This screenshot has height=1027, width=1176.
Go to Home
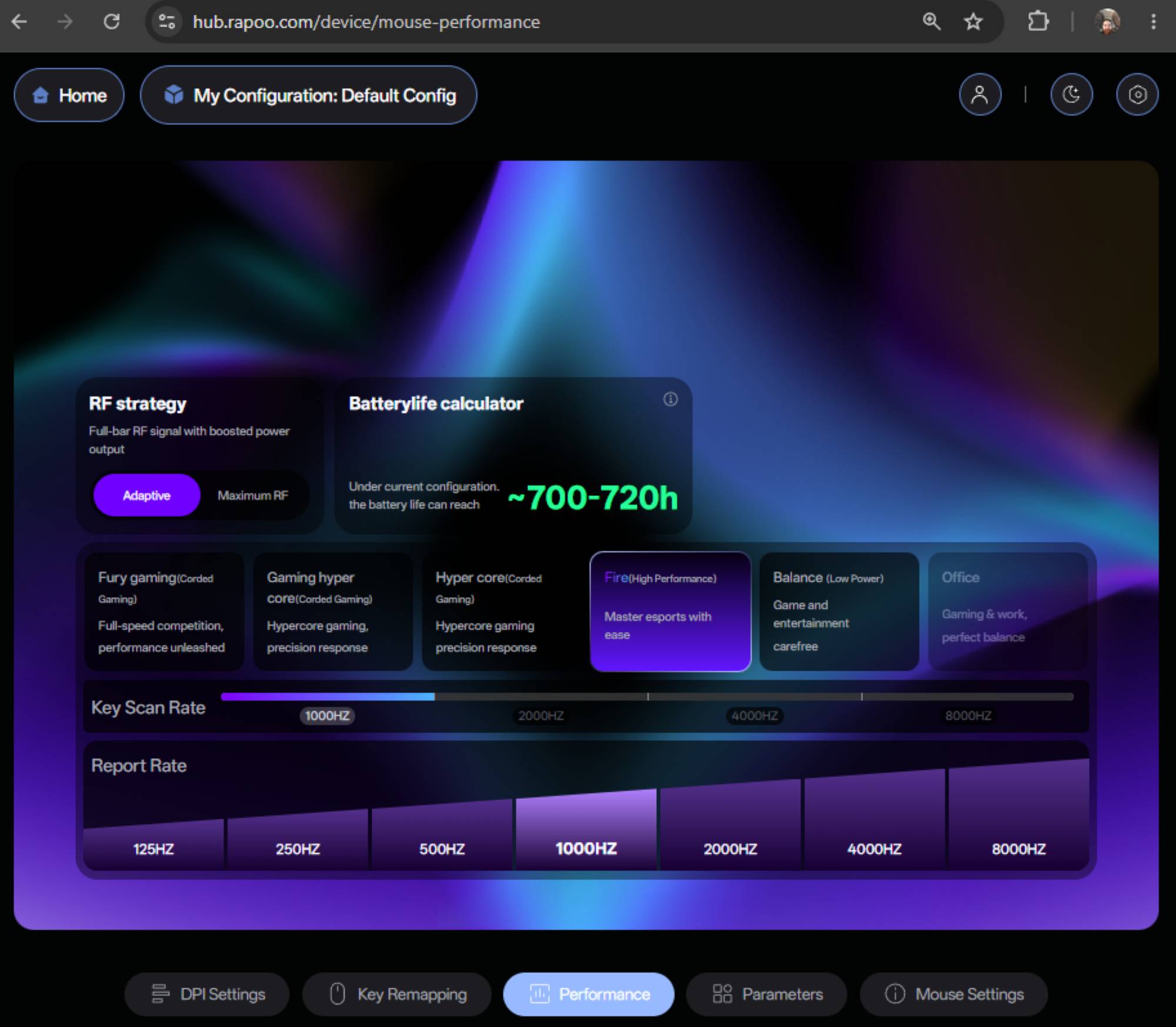click(x=69, y=95)
